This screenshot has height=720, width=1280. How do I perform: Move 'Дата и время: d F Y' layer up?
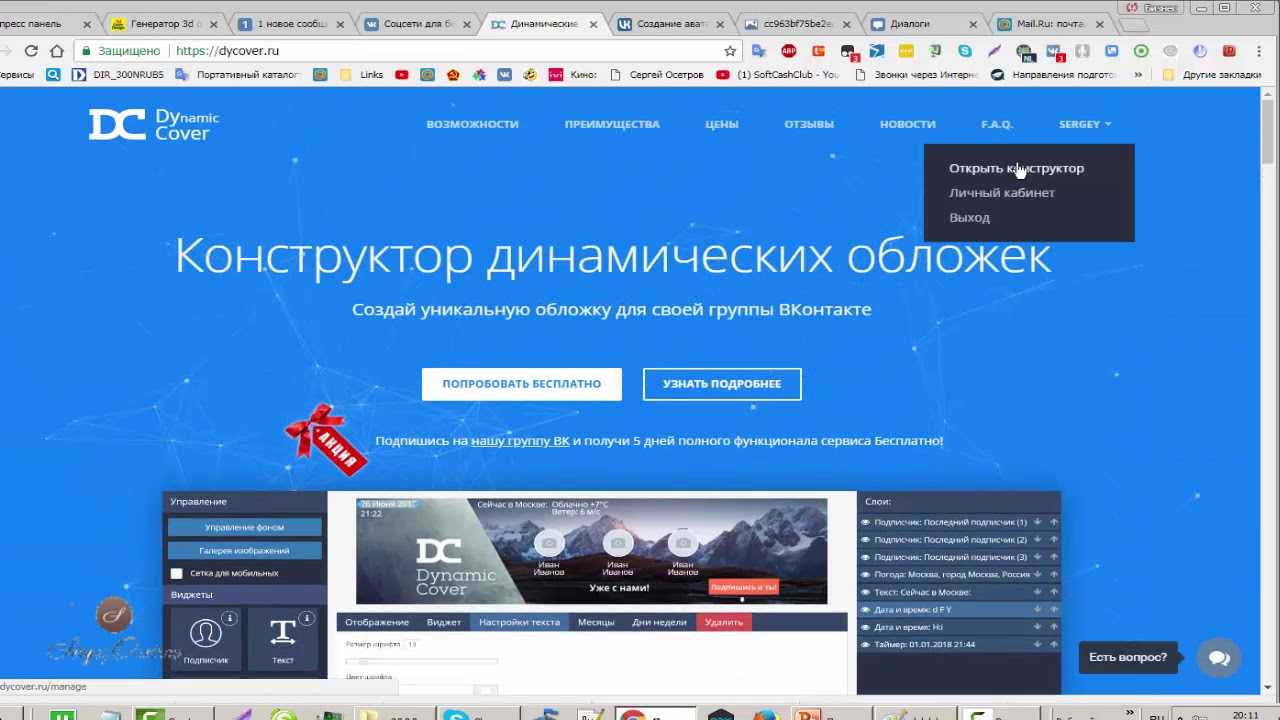pyautogui.click(x=1054, y=610)
